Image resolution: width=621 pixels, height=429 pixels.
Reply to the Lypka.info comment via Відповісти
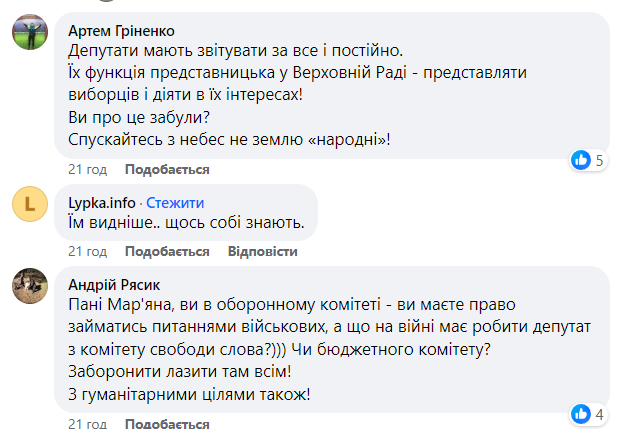tap(263, 250)
